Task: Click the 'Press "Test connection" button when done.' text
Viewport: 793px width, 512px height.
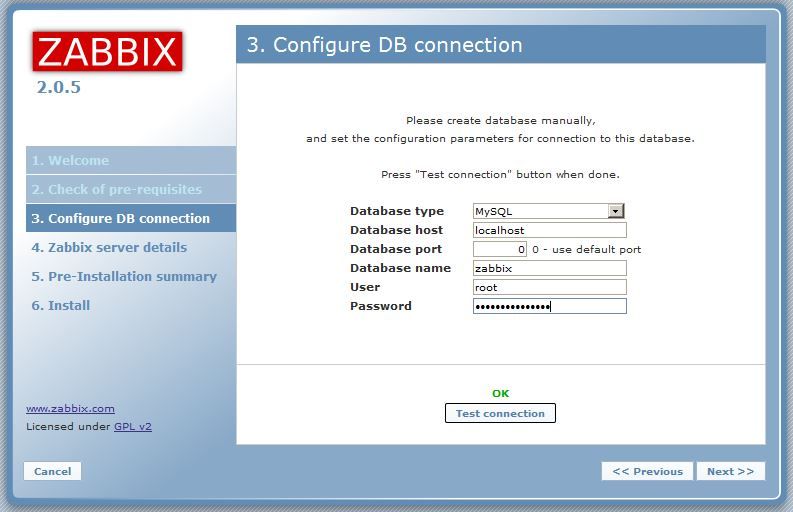Action: [x=500, y=175]
